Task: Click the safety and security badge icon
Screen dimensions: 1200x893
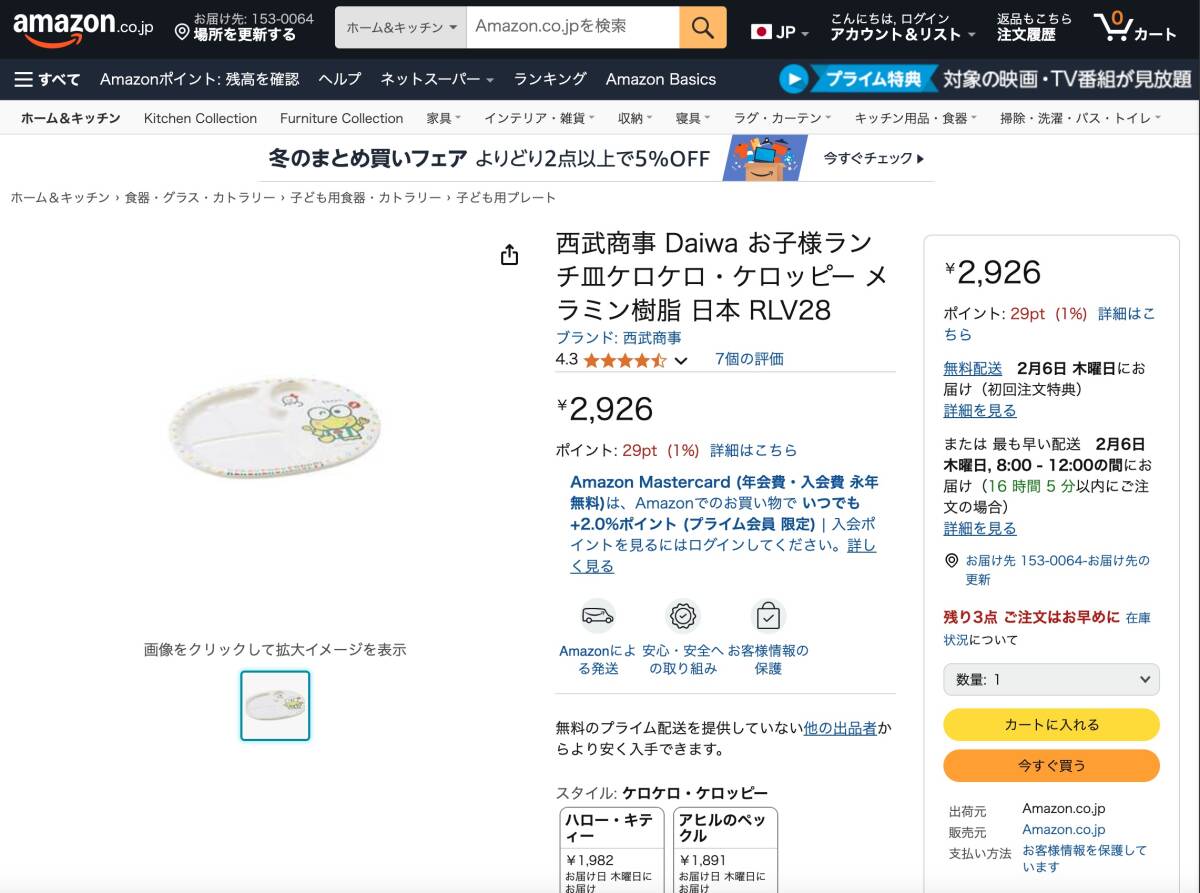Action: coord(683,616)
